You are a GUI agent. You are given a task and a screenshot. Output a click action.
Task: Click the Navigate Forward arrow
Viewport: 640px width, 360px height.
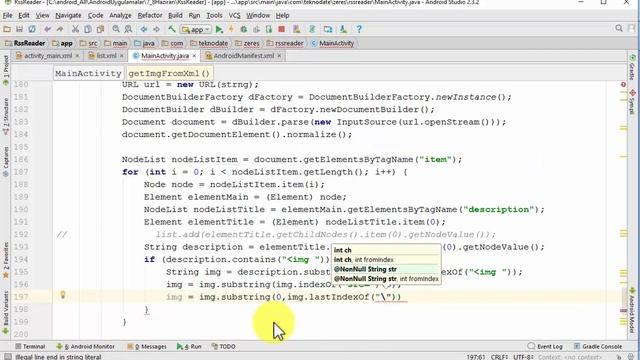(156, 29)
